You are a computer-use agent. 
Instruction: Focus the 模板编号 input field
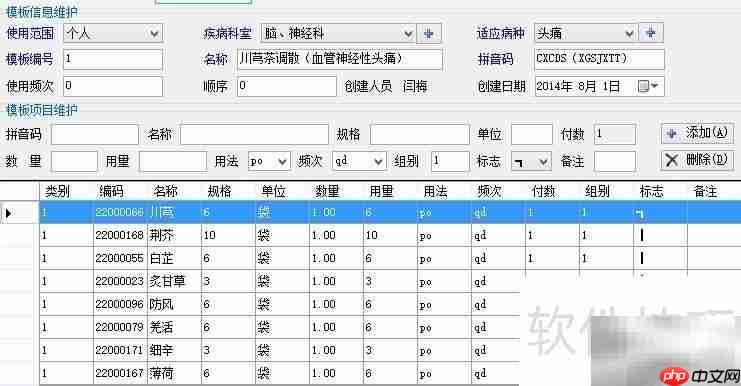(x=112, y=60)
